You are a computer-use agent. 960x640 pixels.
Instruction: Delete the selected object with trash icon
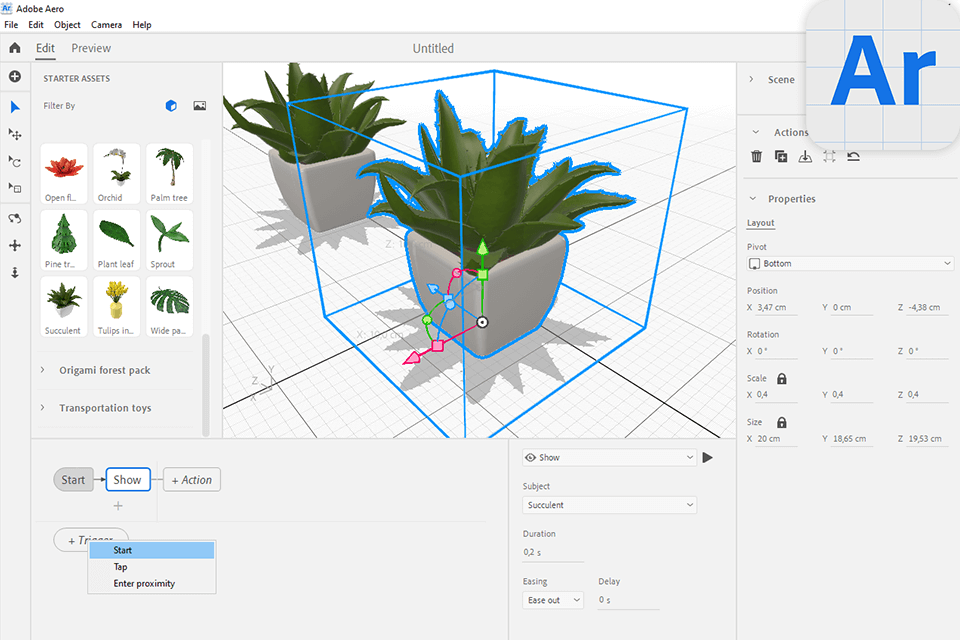757,156
